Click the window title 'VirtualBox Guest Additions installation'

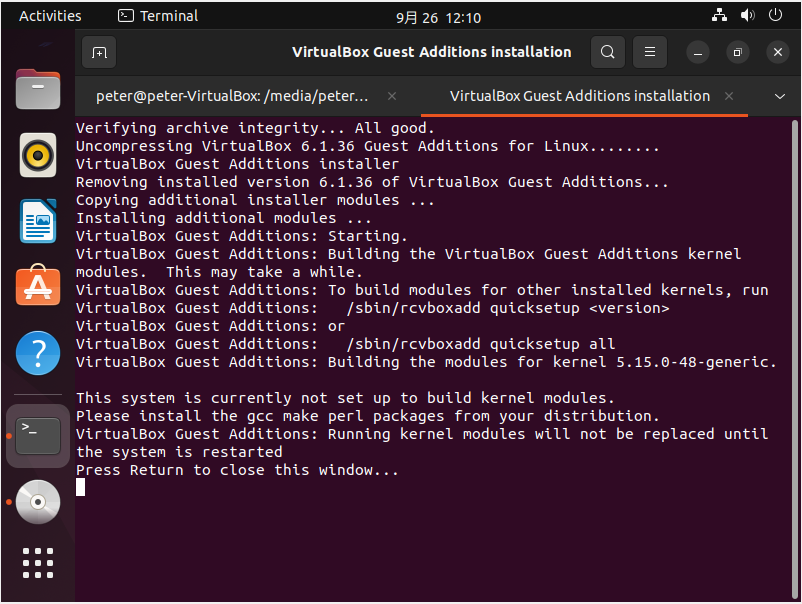point(431,52)
